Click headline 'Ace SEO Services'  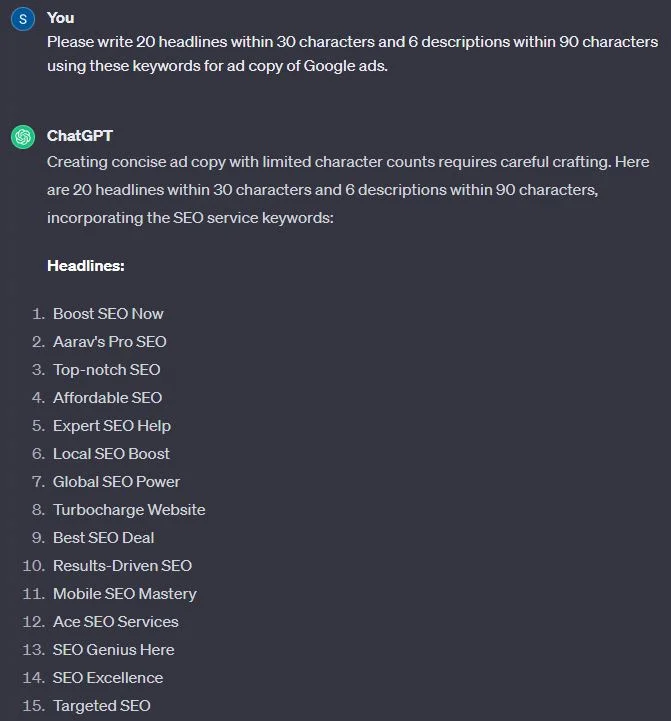(x=116, y=622)
